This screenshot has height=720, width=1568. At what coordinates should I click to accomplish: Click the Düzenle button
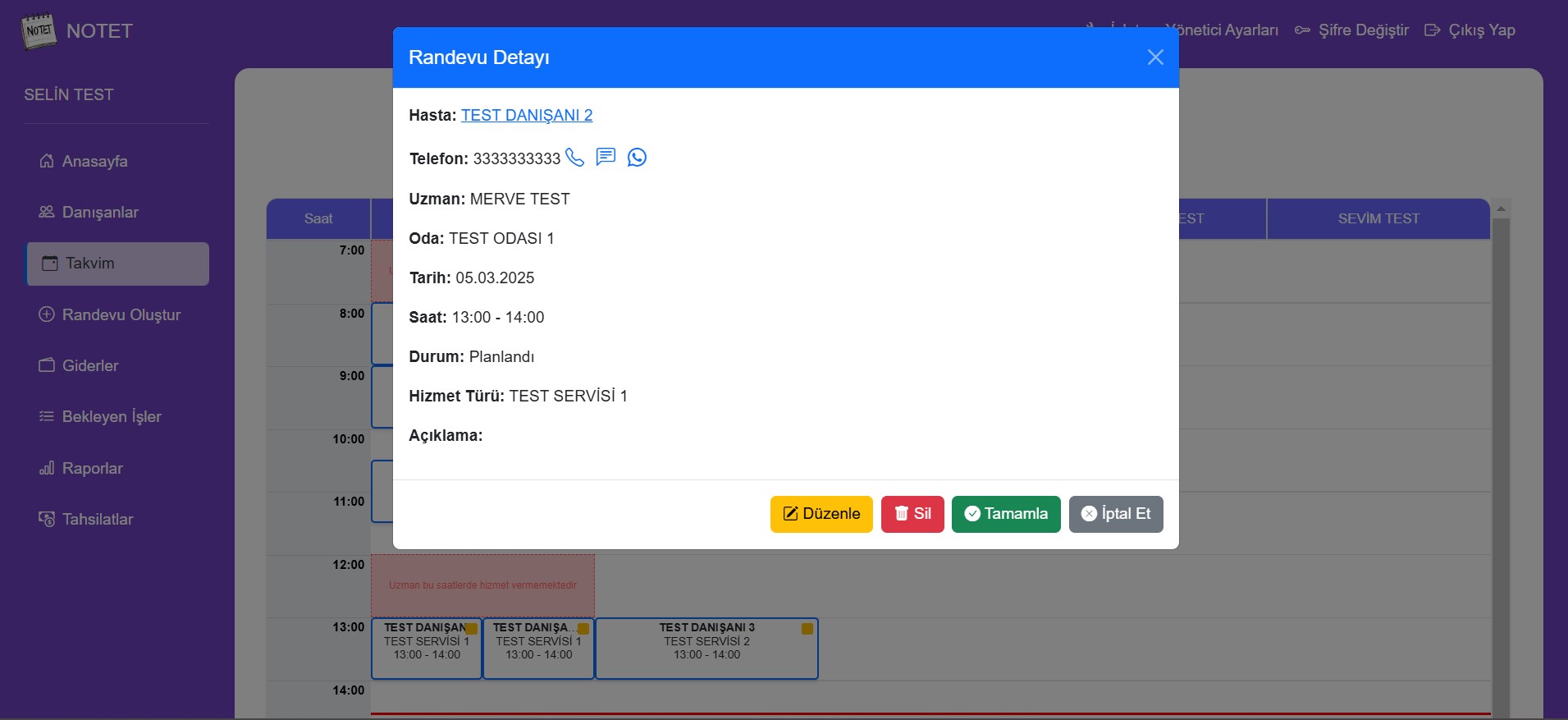pos(821,514)
